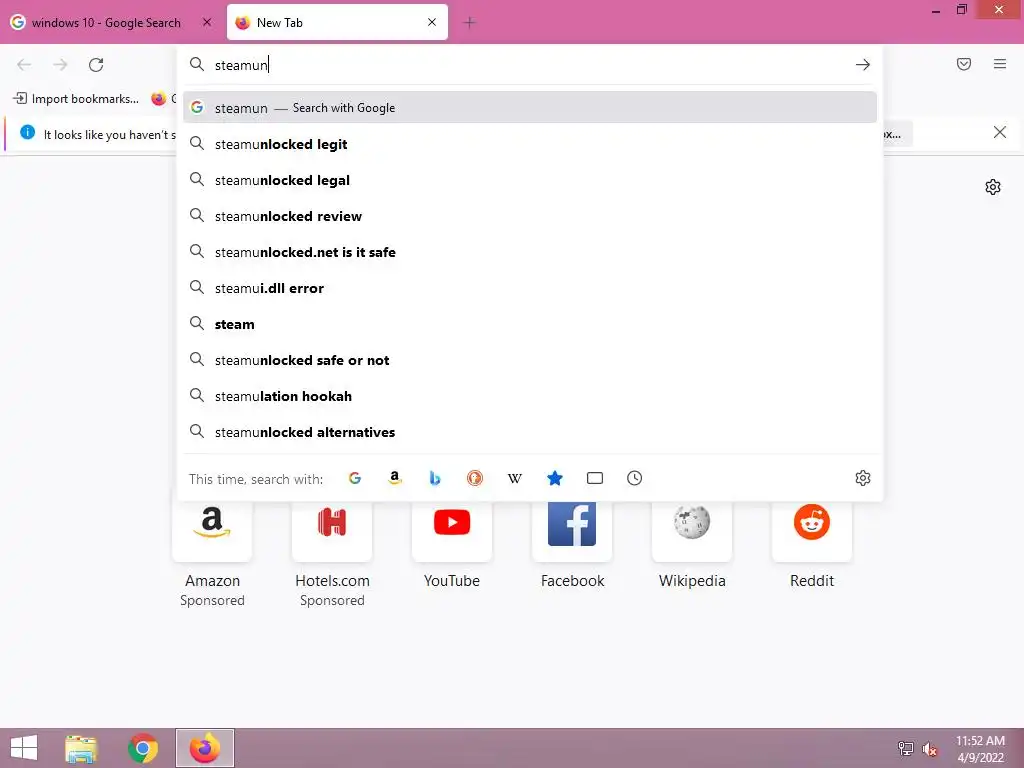Close the New Tab tab
1024x768 pixels.
coord(432,22)
